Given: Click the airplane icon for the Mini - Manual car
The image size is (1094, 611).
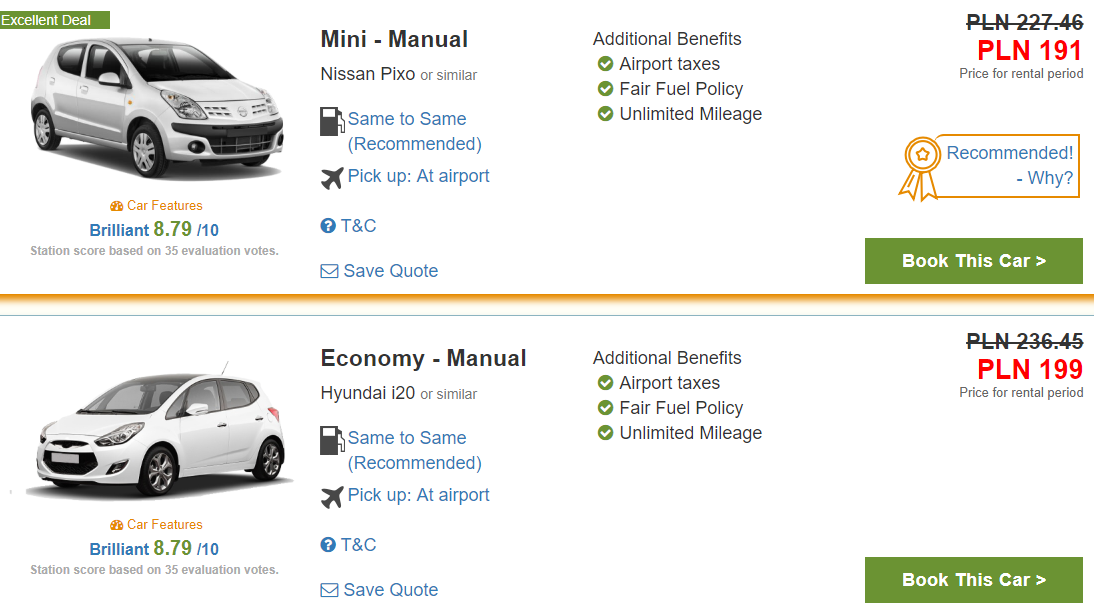Looking at the screenshot, I should tap(332, 178).
